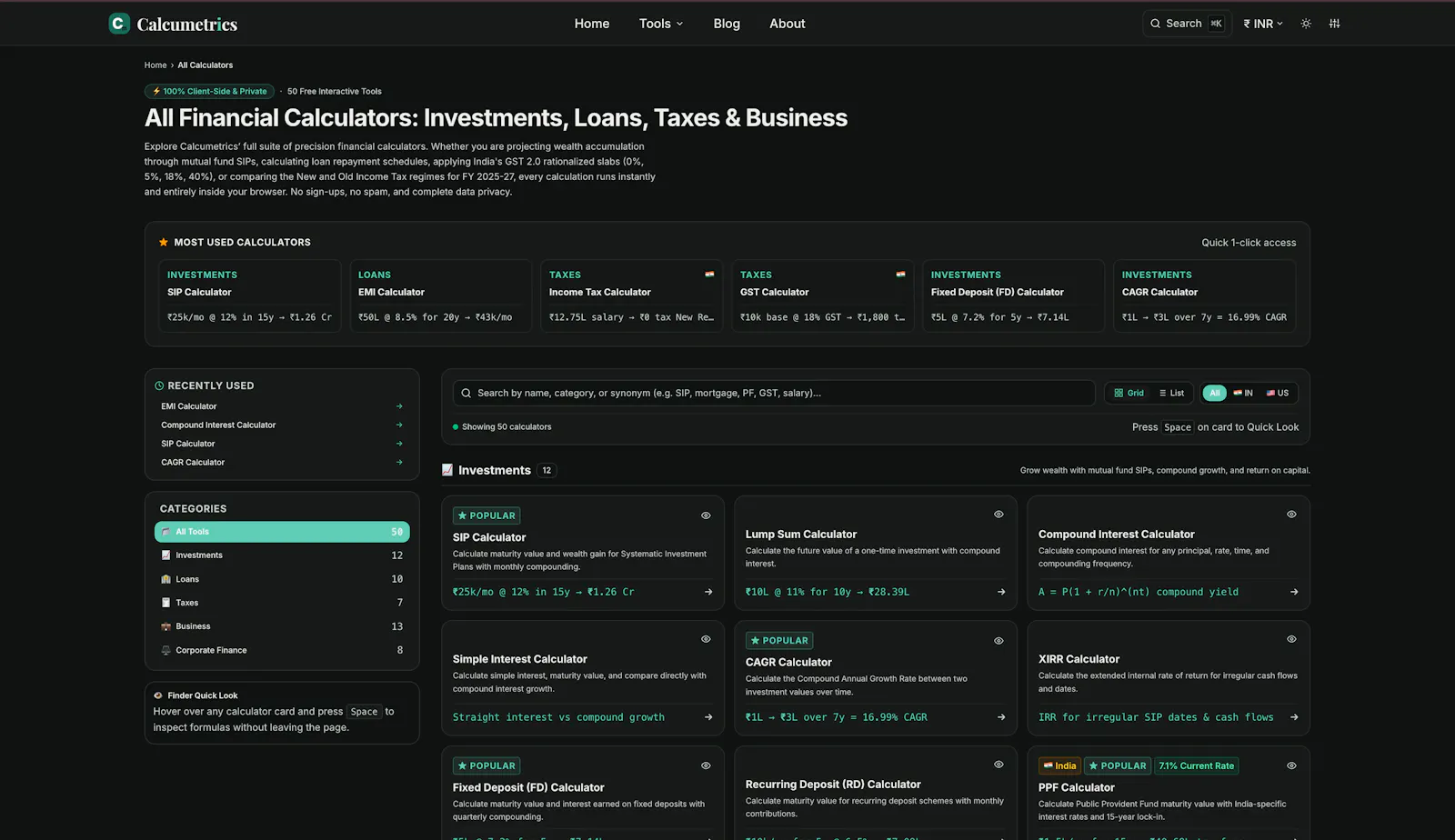The image size is (1455, 840).
Task: Open the sliders settings icon in header
Action: tap(1334, 24)
